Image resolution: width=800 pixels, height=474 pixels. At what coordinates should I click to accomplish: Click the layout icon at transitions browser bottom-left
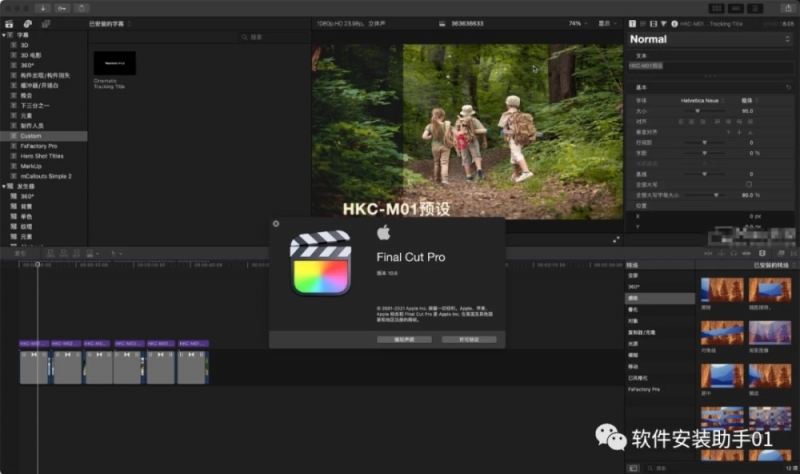(x=633, y=468)
